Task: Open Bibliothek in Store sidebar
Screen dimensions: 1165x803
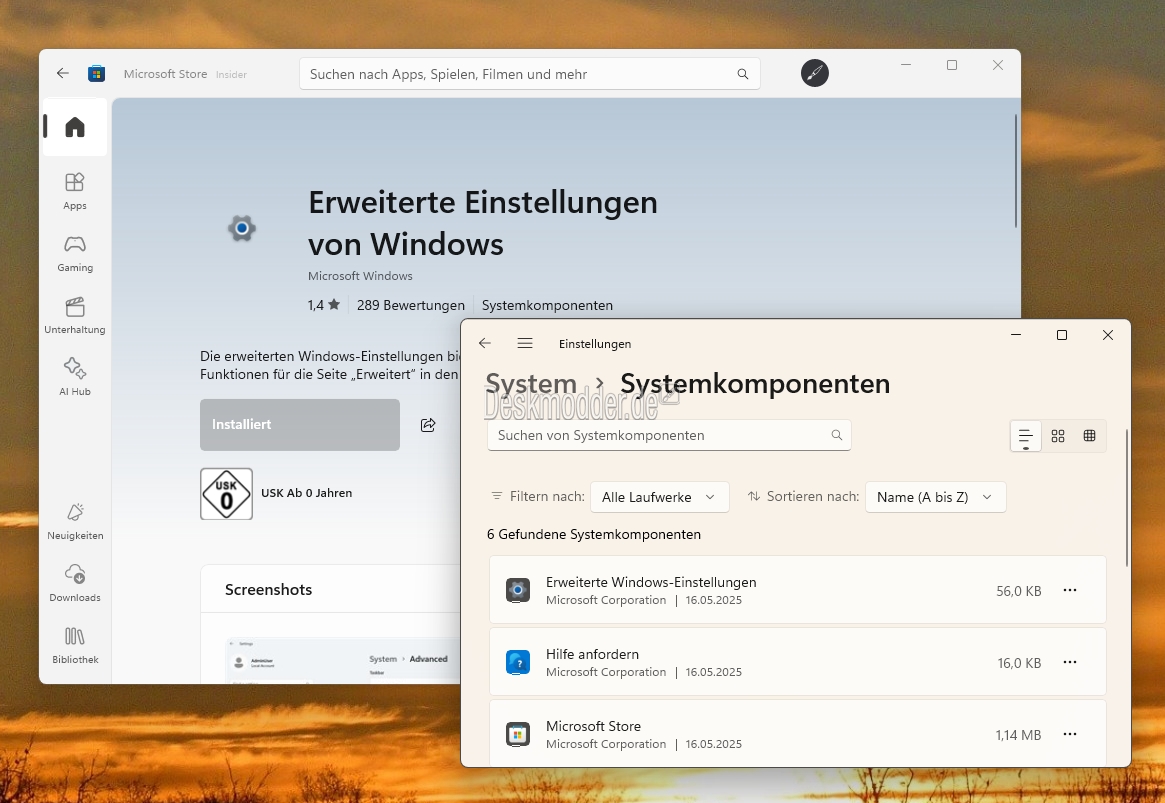Action: [x=75, y=646]
